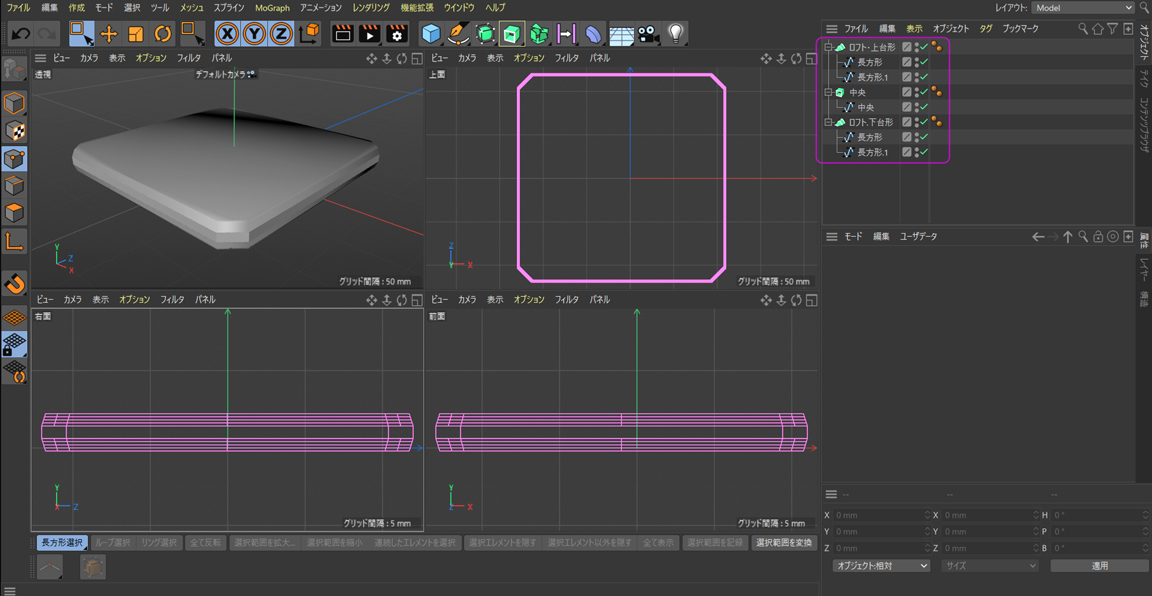This screenshot has height=596, width=1152.
Task: Open the オブジェクト:相対 dropdown
Action: click(880, 566)
